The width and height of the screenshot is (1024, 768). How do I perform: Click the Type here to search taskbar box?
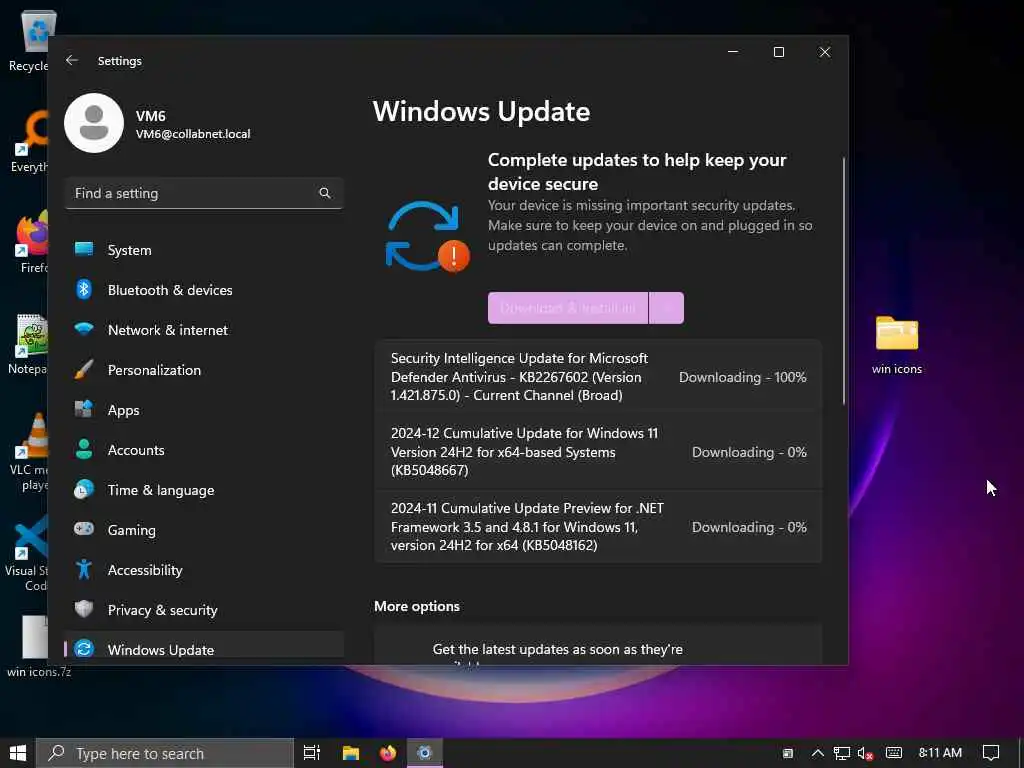coord(165,753)
